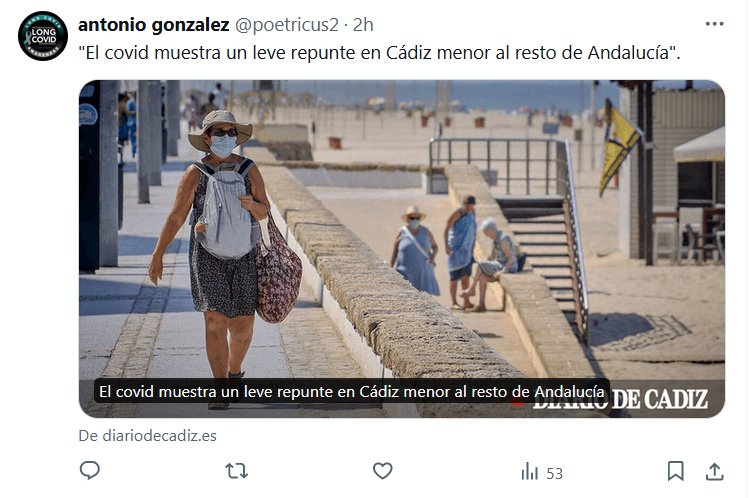
Task: Bookmark this post
Action: tap(675, 471)
